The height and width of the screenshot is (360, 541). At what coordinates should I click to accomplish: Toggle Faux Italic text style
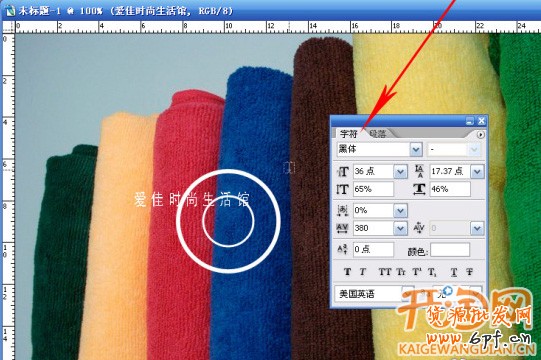tap(363, 272)
